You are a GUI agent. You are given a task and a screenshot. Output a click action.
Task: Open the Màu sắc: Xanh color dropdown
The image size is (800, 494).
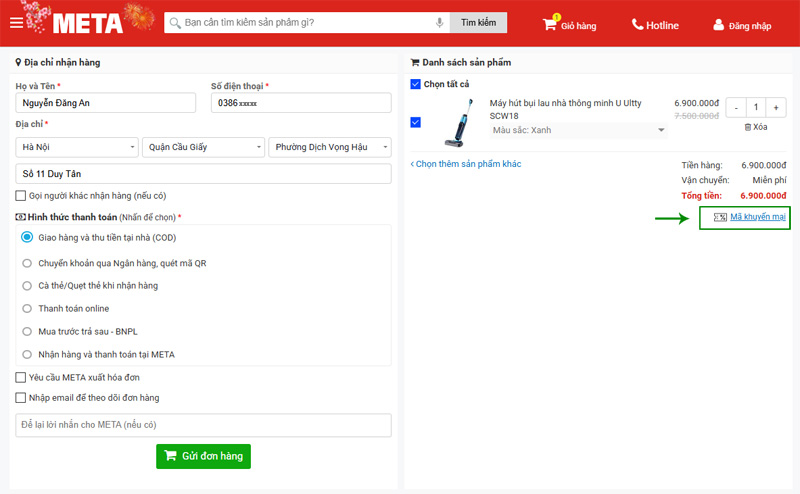(x=578, y=130)
